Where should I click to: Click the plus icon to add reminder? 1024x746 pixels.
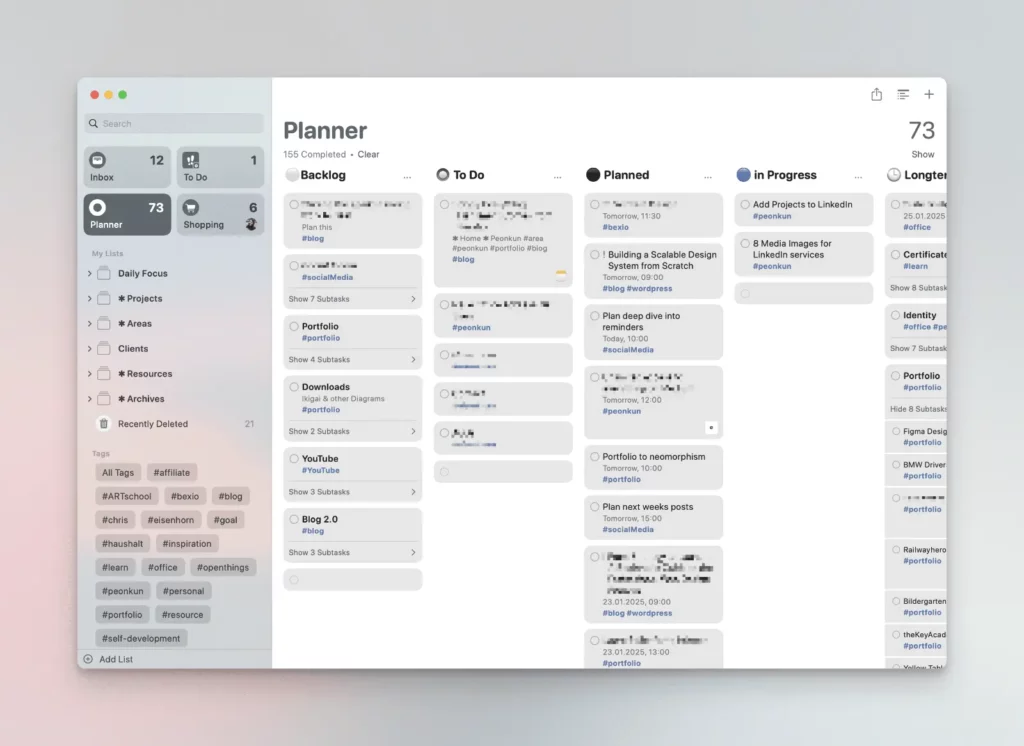929,94
